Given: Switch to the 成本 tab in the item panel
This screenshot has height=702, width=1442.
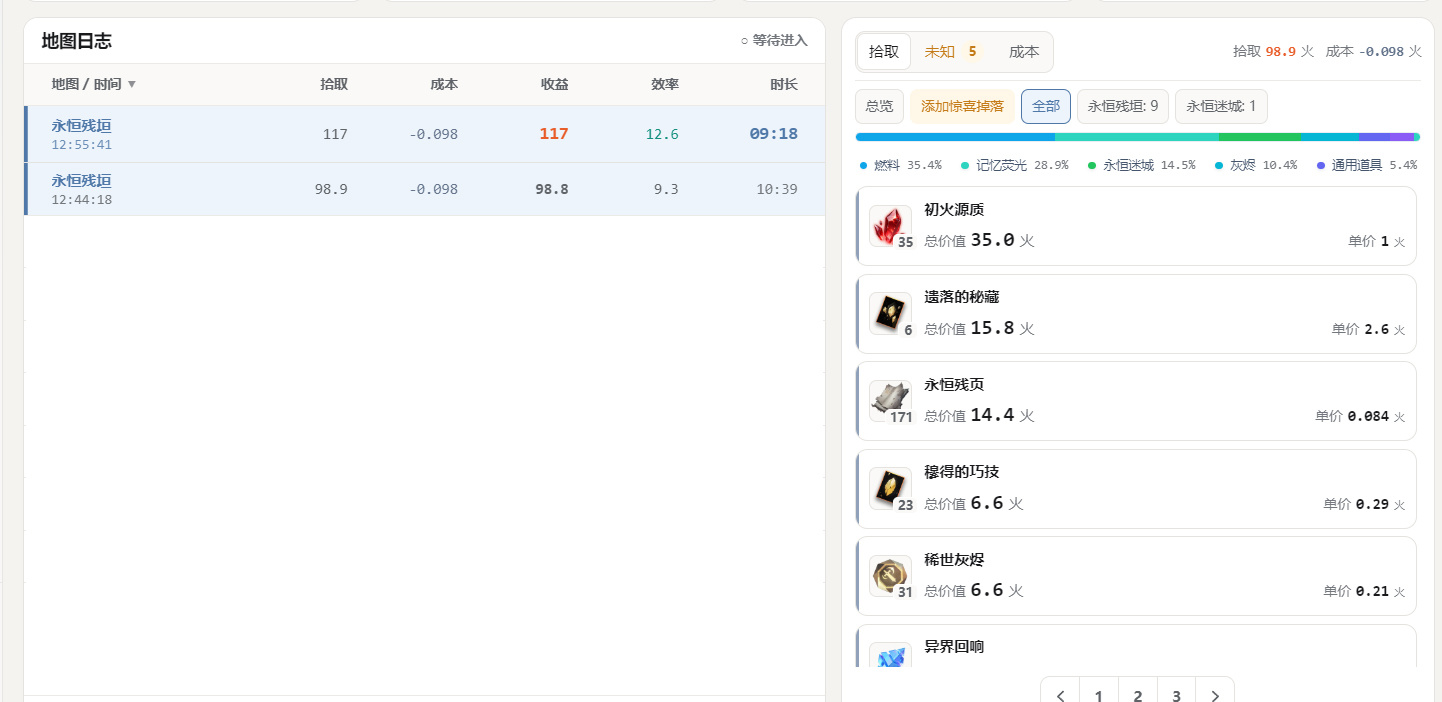Looking at the screenshot, I should point(1024,52).
